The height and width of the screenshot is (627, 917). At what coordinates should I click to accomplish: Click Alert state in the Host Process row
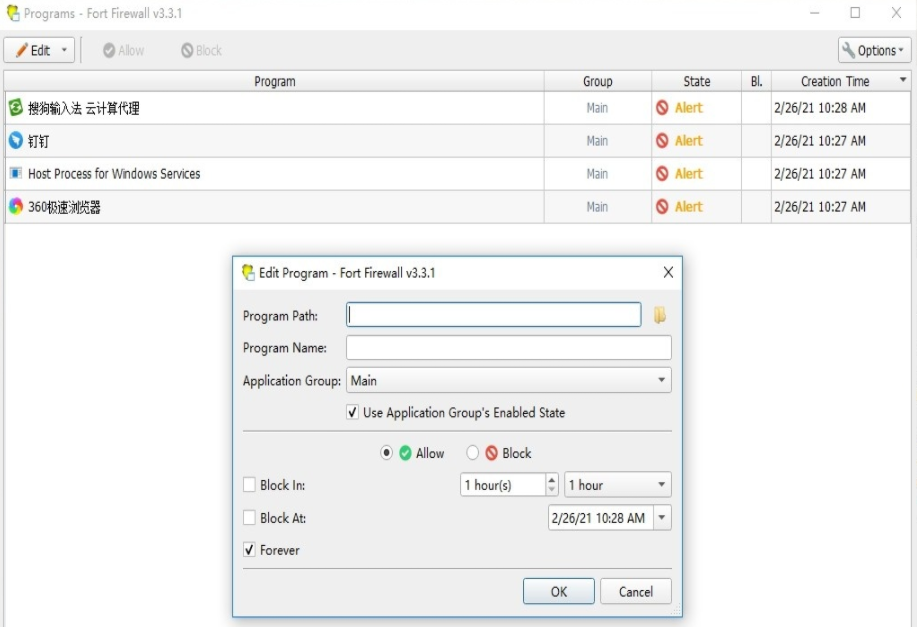pyautogui.click(x=688, y=174)
